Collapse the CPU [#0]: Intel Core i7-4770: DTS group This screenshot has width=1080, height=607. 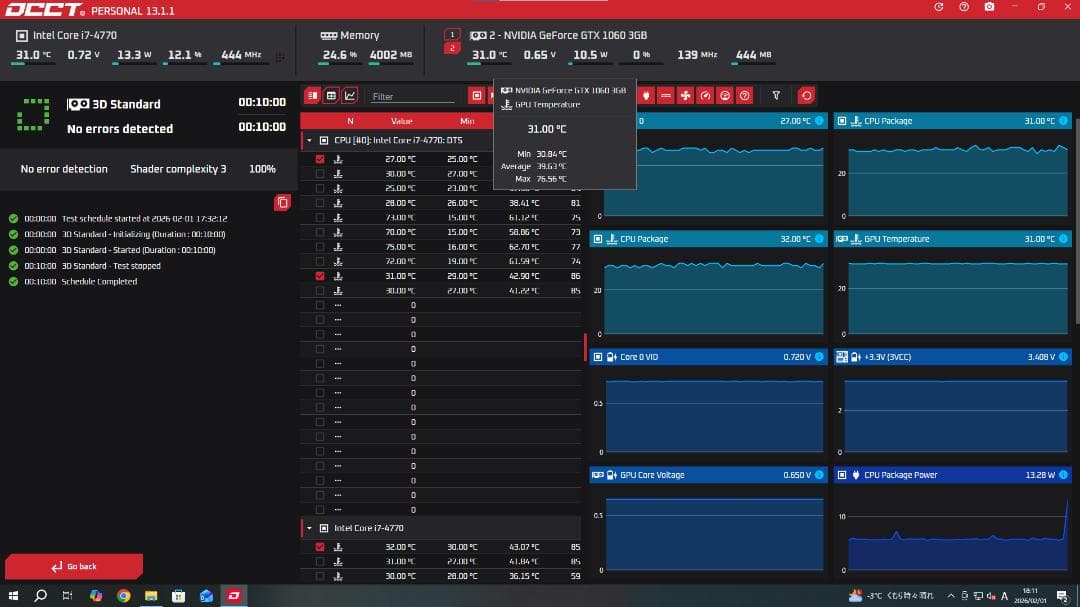tap(310, 141)
